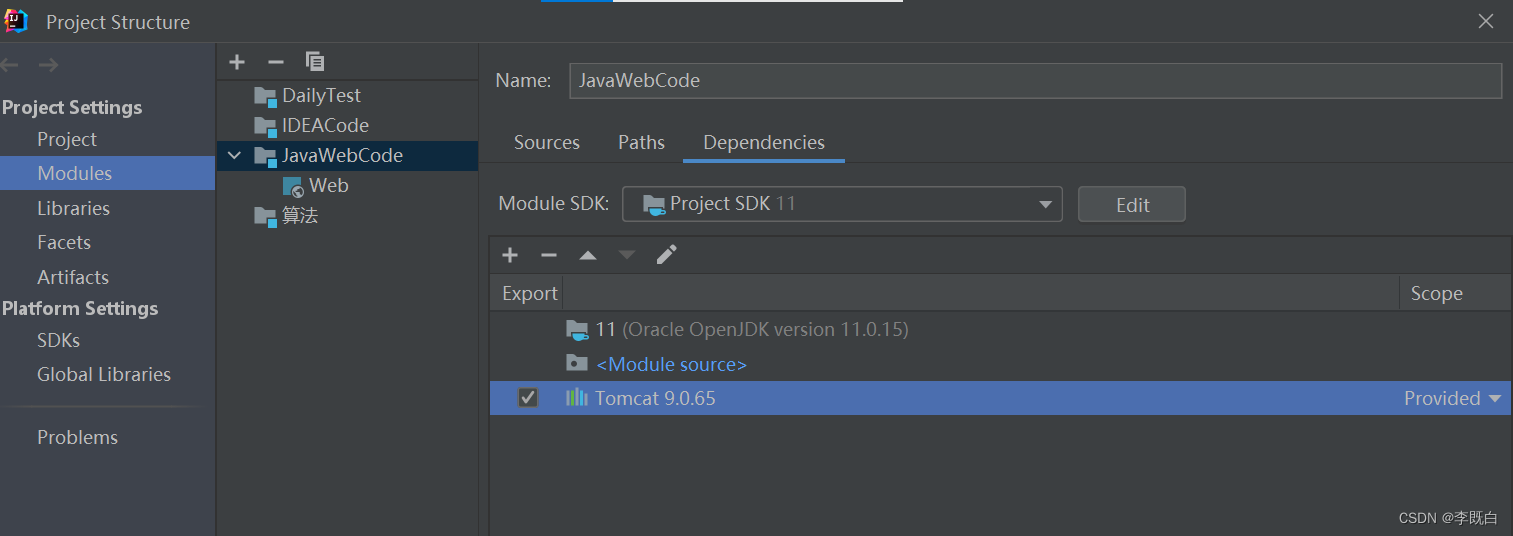This screenshot has height=536, width=1513.
Task: Click the remove module minus icon
Action: (x=276, y=62)
